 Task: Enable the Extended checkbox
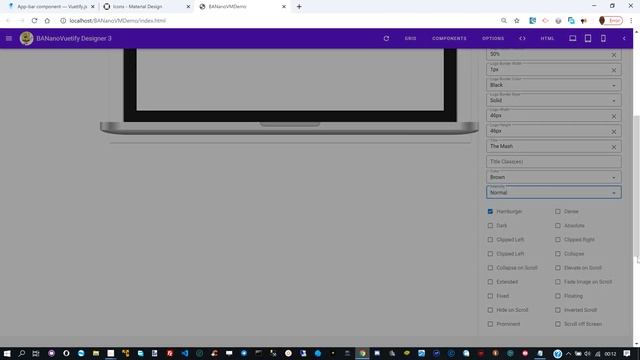(x=490, y=282)
